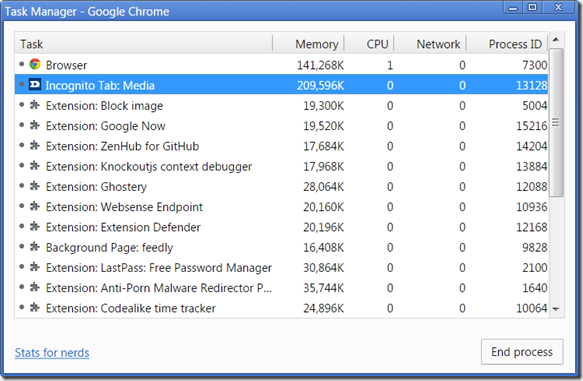Viewport: 583px width, 381px height.
Task: Open the Stats for nerds link
Action: [52, 352]
